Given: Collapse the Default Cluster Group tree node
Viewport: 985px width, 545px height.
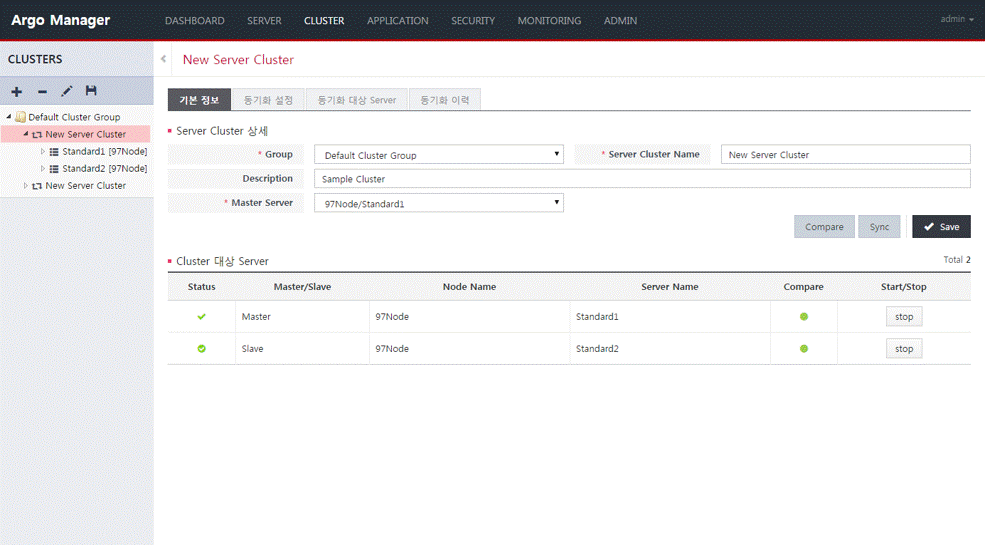Looking at the screenshot, I should tap(9, 117).
